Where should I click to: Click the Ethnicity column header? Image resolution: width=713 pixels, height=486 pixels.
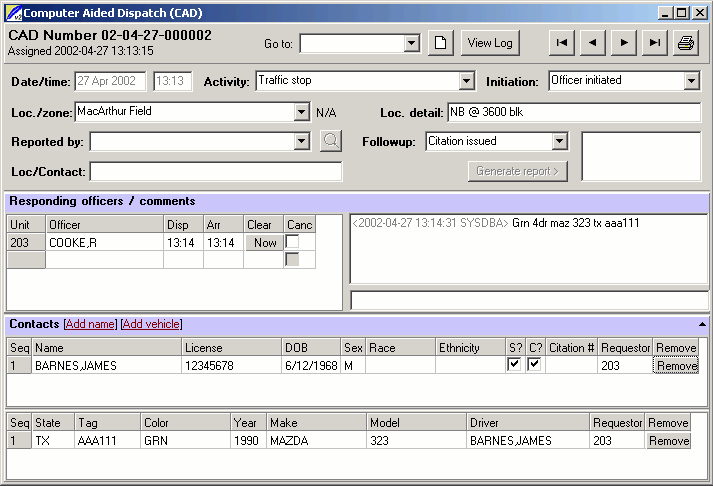tap(470, 348)
